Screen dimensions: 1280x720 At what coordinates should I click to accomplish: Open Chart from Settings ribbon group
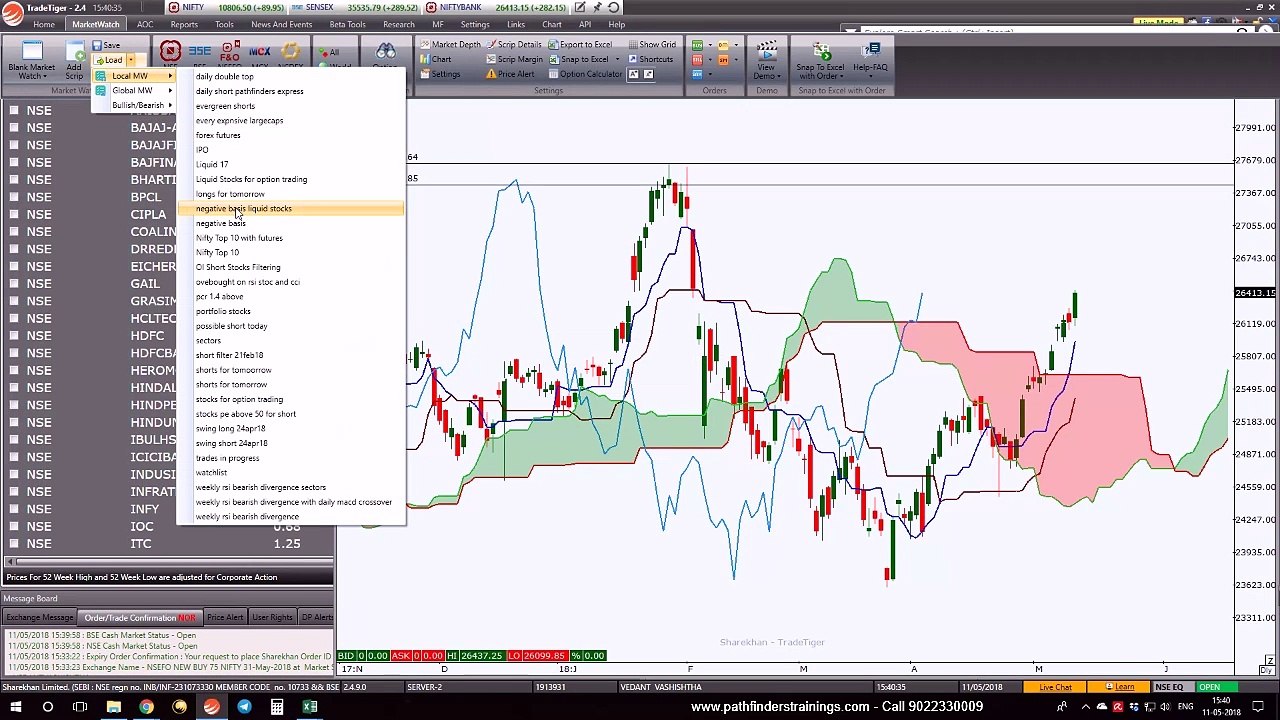[x=435, y=59]
